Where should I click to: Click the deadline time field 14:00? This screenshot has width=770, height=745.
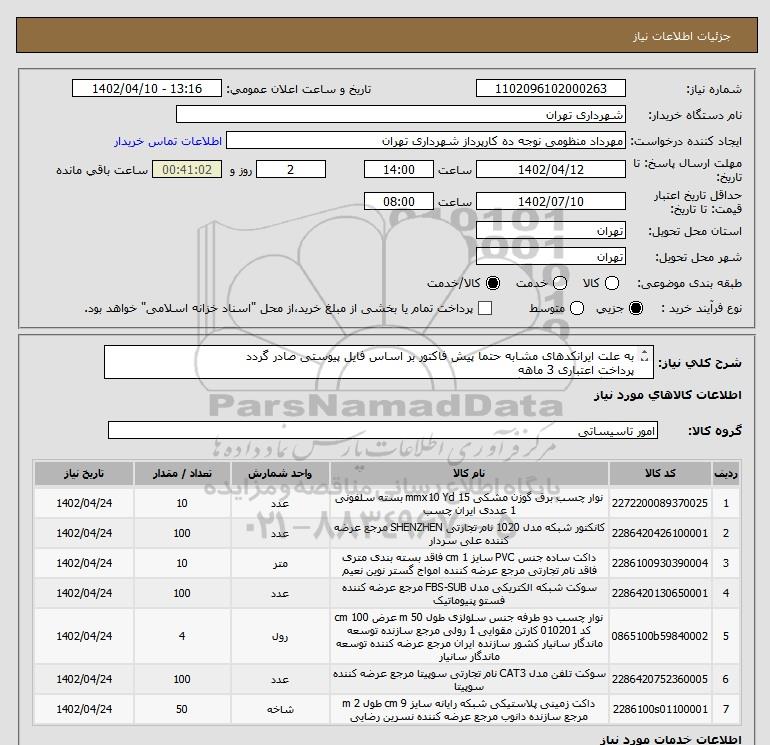tap(399, 169)
